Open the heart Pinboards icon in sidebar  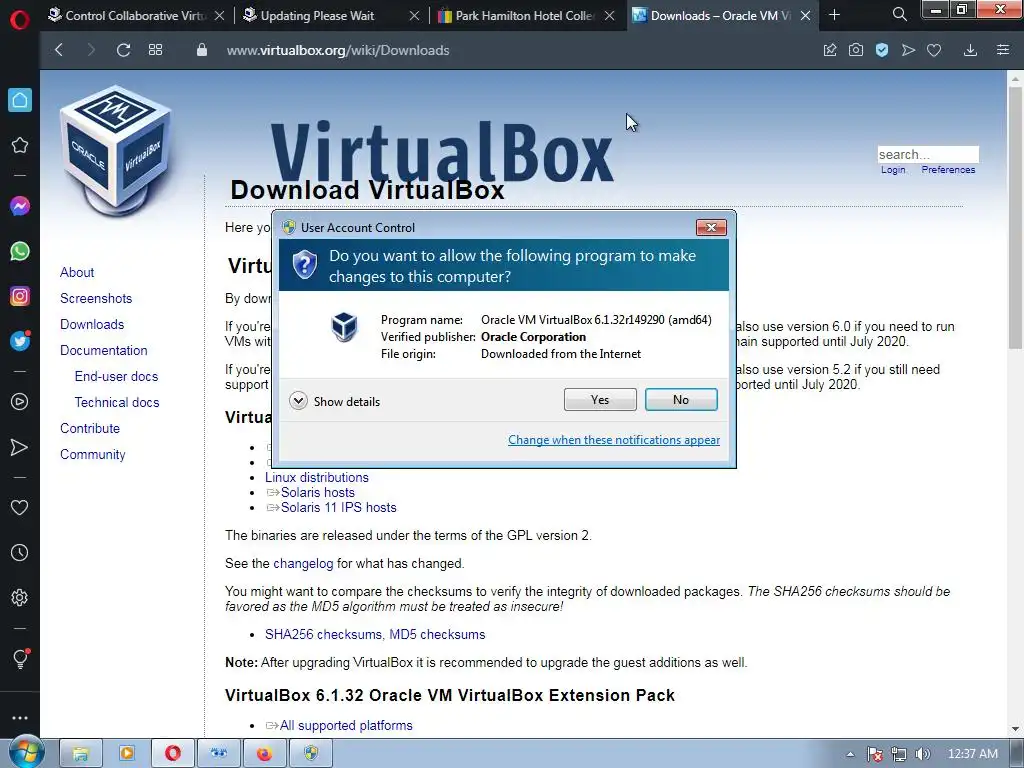point(20,507)
